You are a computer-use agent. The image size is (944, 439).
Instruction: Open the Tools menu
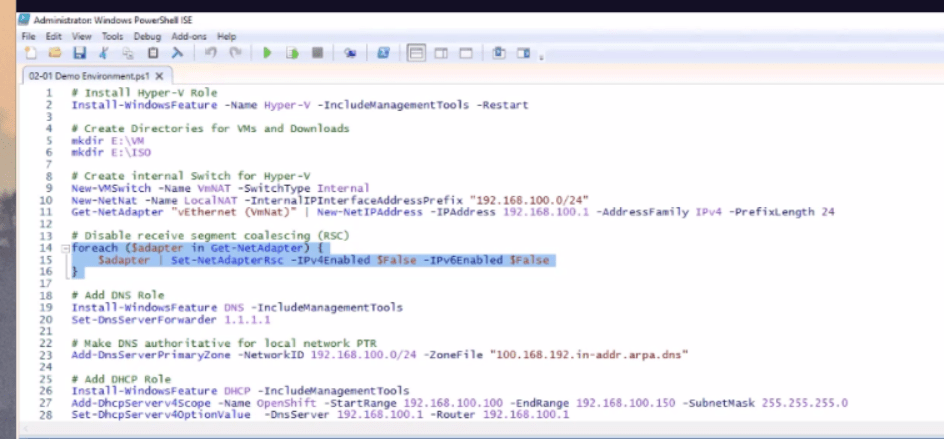point(112,36)
